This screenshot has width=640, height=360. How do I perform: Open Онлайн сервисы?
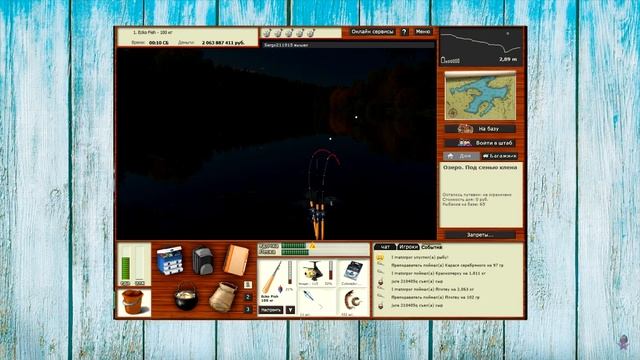(372, 31)
